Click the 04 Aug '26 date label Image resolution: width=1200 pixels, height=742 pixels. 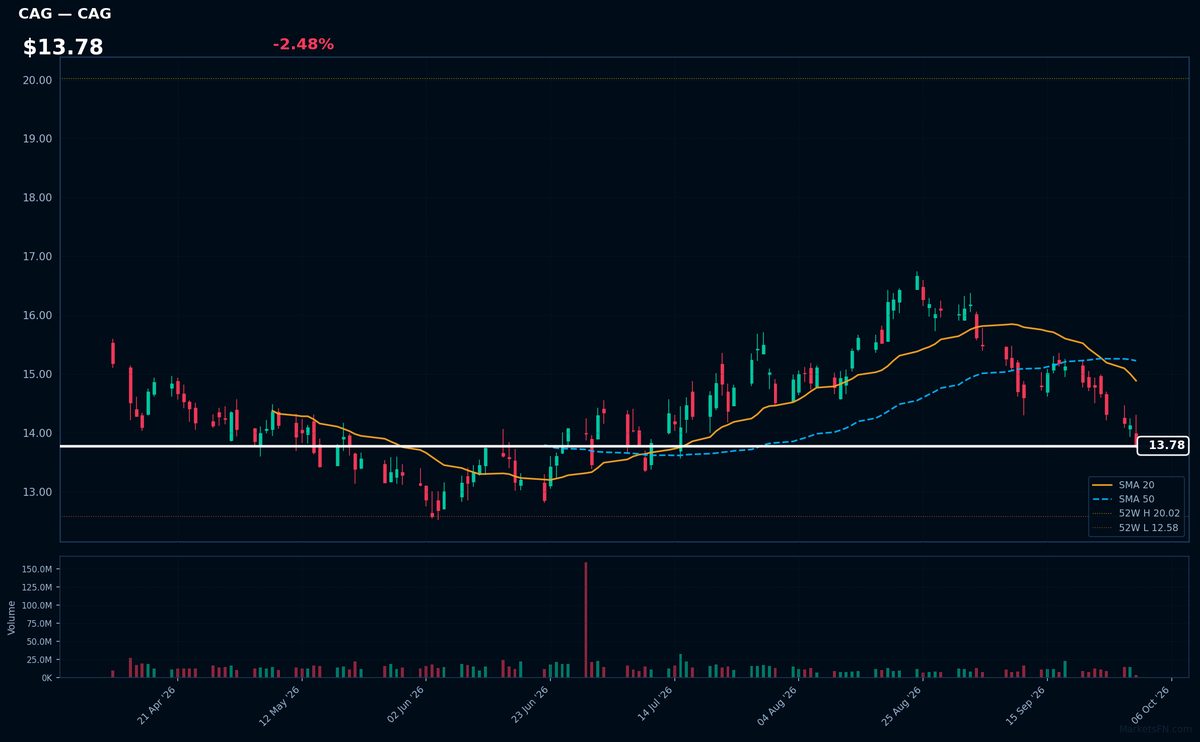[777, 705]
